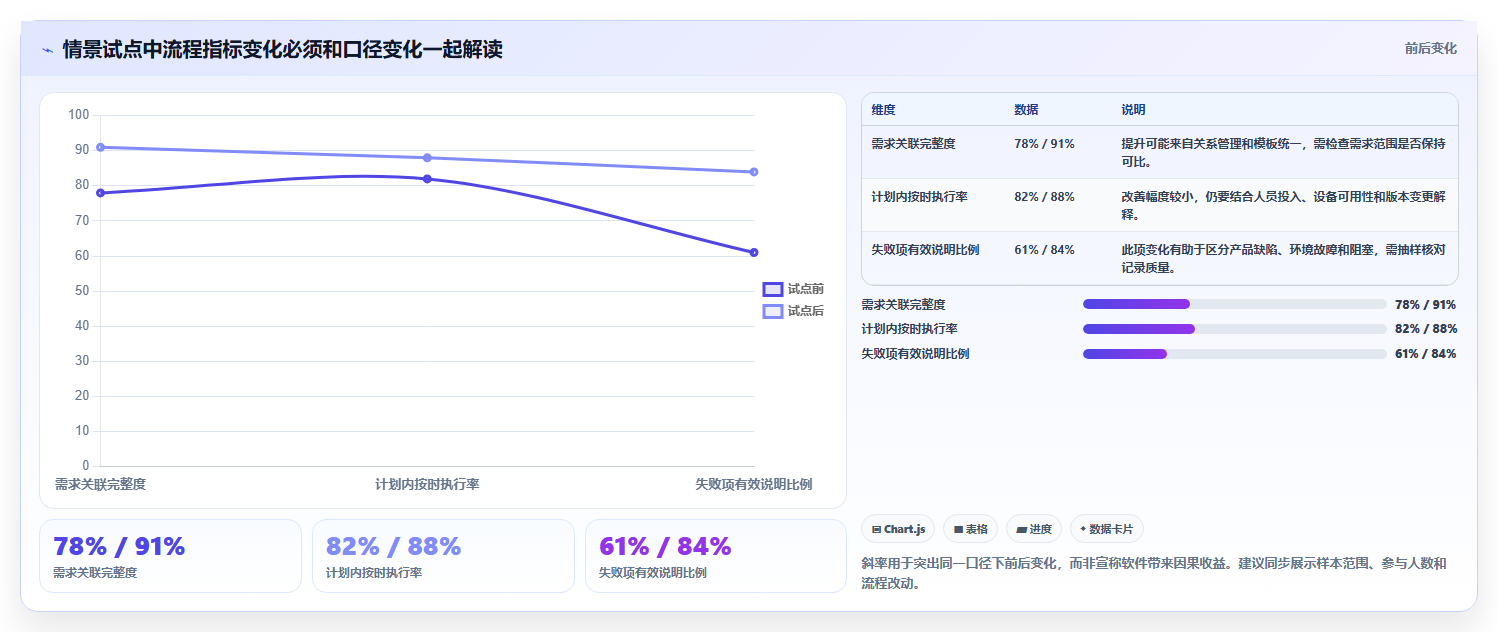Click the 78% / 91% value beside progress bar
The width and height of the screenshot is (1498, 632).
[1425, 305]
